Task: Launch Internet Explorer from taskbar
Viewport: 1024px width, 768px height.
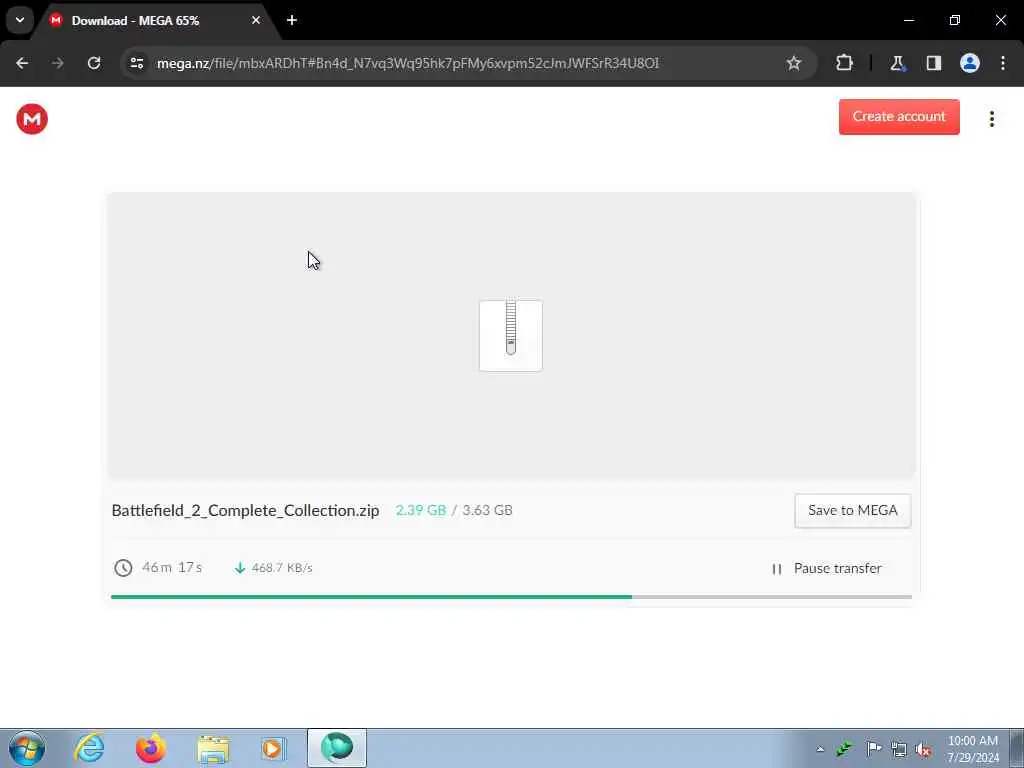Action: pyautogui.click(x=89, y=748)
